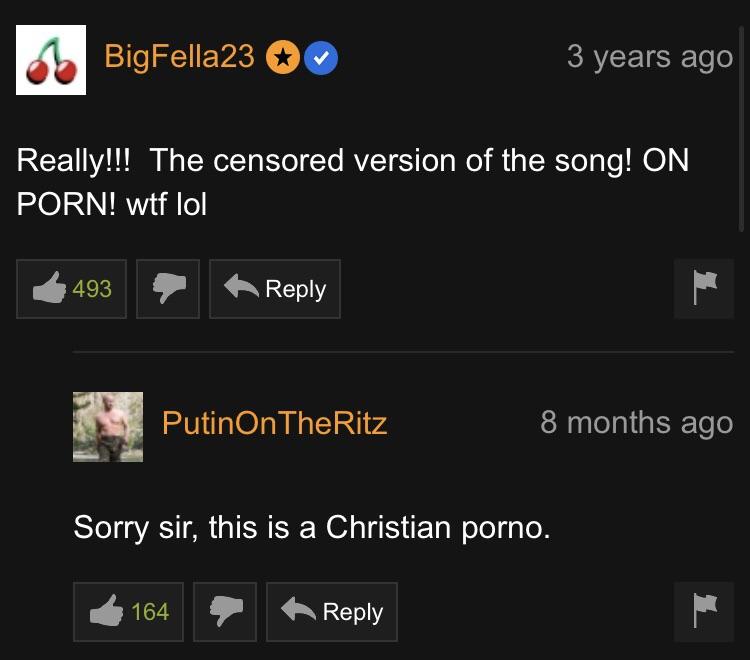Reply to BigFella23's comment
Screen dimensions: 750x660
[x=275, y=289]
